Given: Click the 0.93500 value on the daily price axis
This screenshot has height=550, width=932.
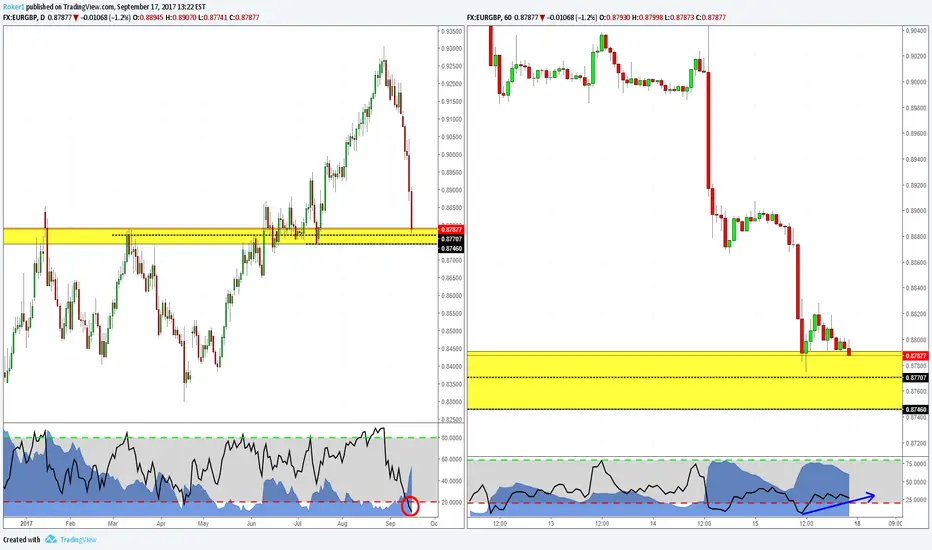Looking at the screenshot, I should tap(452, 31).
